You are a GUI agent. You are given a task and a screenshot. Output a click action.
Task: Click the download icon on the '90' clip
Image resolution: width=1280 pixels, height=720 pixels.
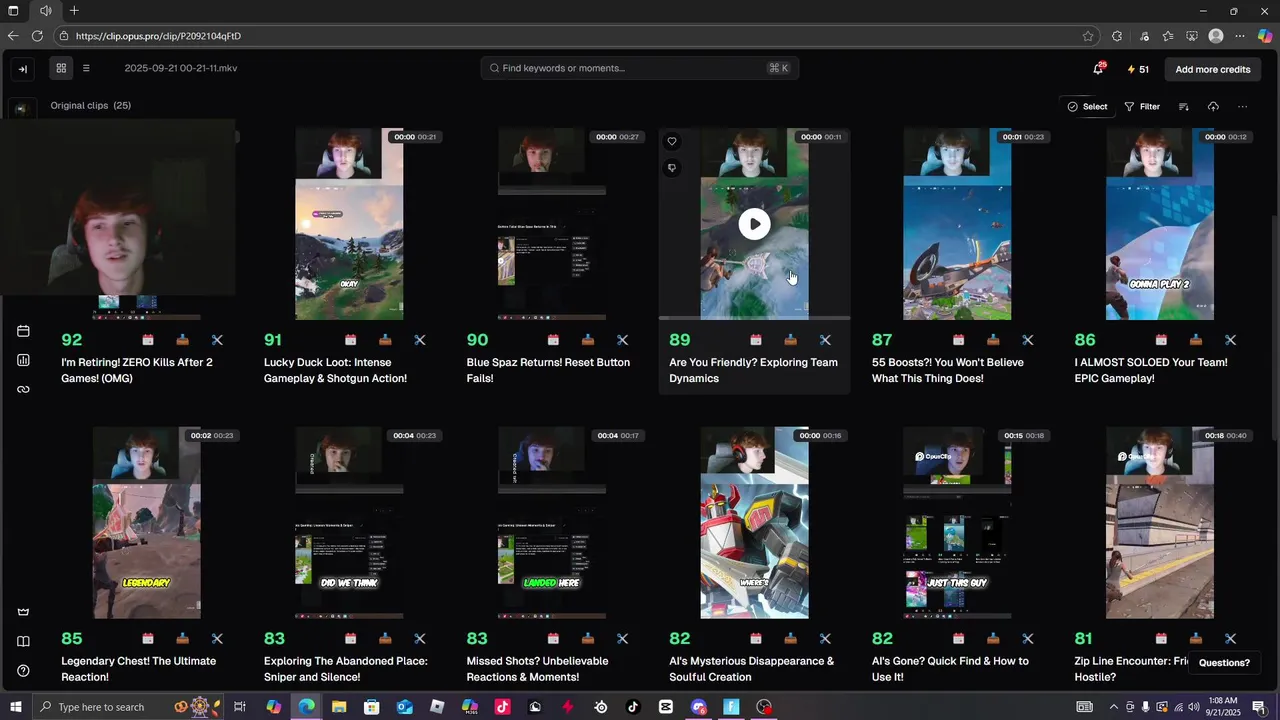[588, 340]
